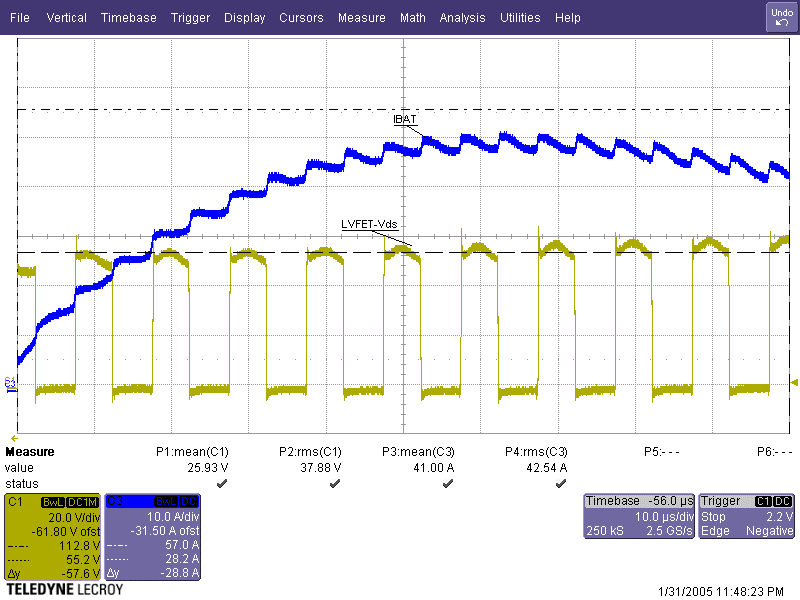800x600 pixels.
Task: Click the yellow trigger level arrow at right edge
Action: tap(794, 382)
